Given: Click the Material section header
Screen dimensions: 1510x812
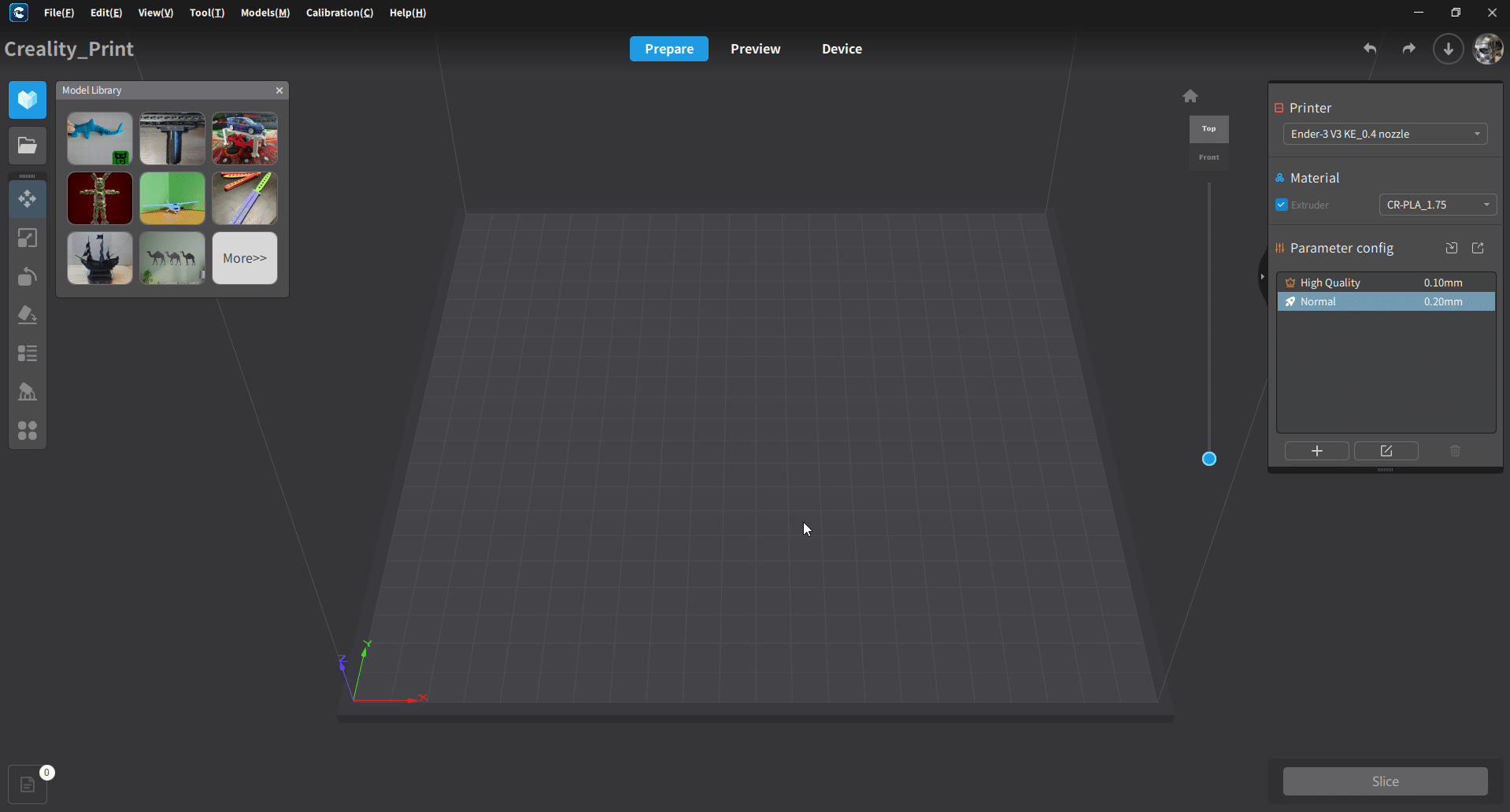Looking at the screenshot, I should [1315, 178].
